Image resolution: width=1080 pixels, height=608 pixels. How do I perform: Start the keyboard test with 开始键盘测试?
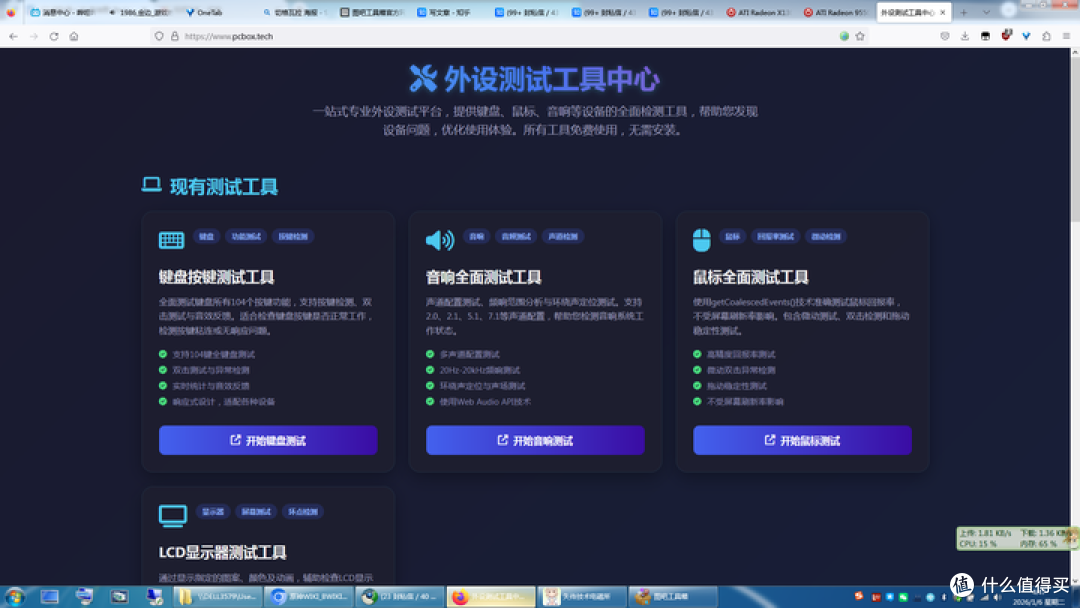click(268, 441)
